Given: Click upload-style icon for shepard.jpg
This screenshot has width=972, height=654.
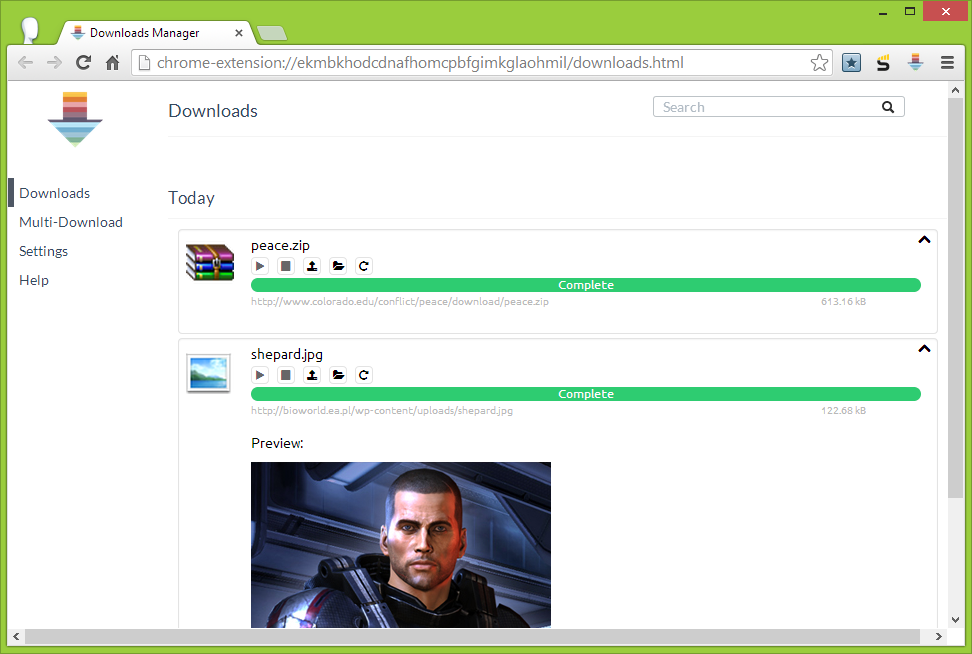Looking at the screenshot, I should click(x=312, y=375).
